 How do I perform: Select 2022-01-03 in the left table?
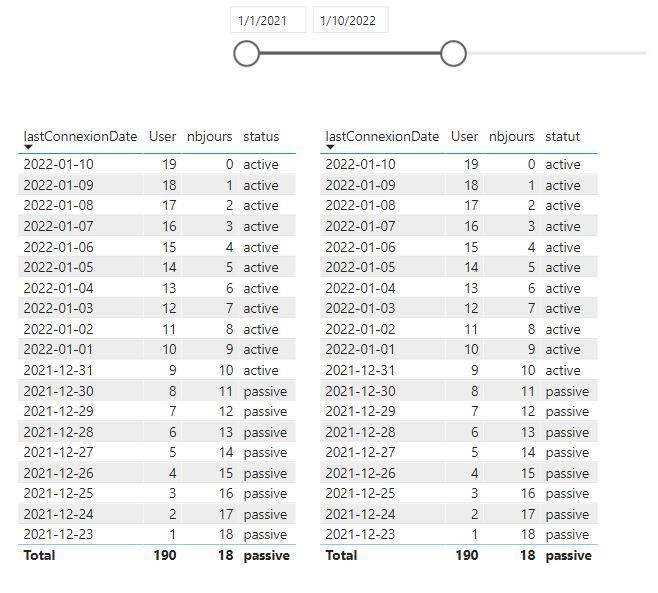(58, 308)
